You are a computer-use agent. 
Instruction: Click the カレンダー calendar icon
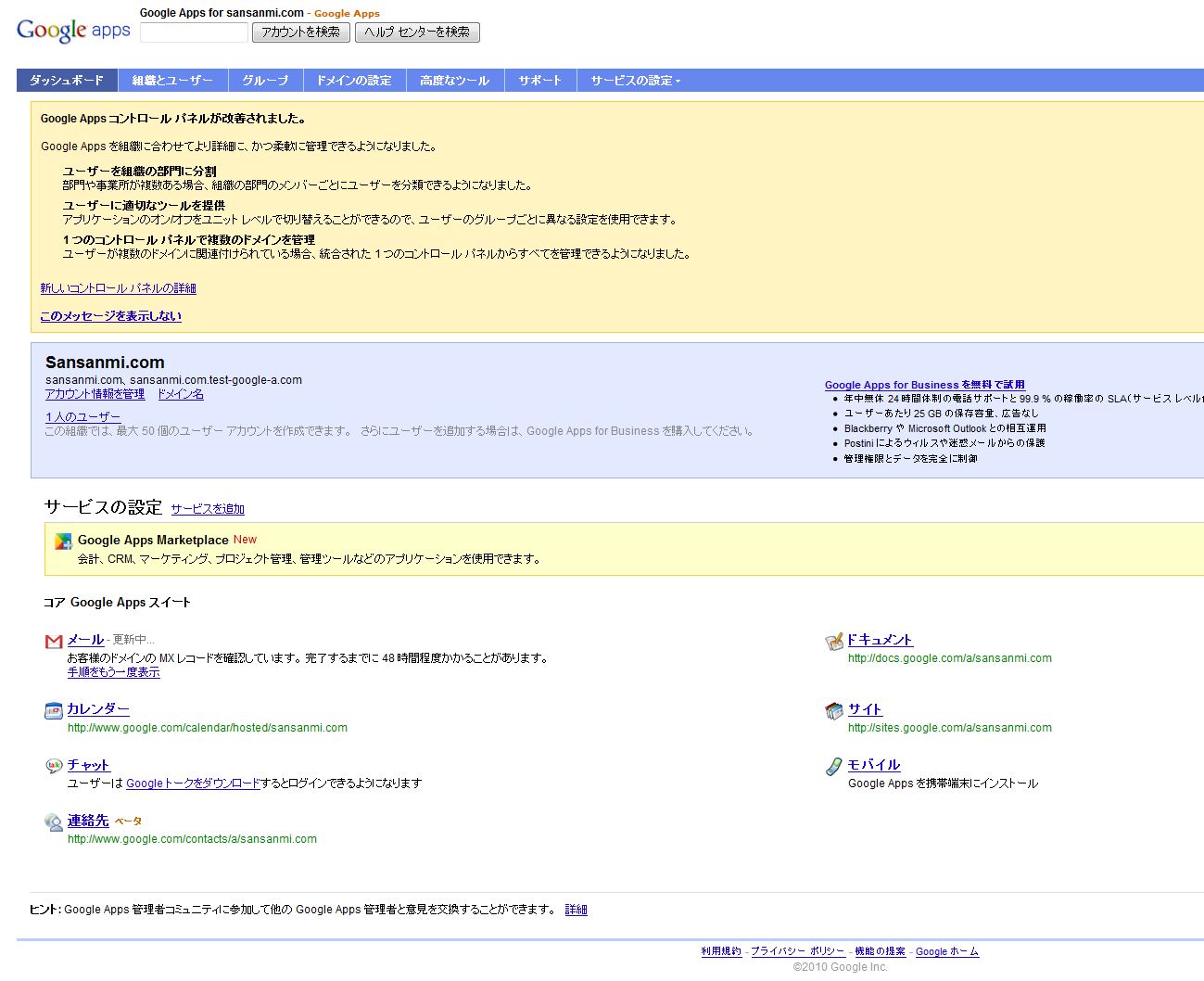[x=54, y=710]
